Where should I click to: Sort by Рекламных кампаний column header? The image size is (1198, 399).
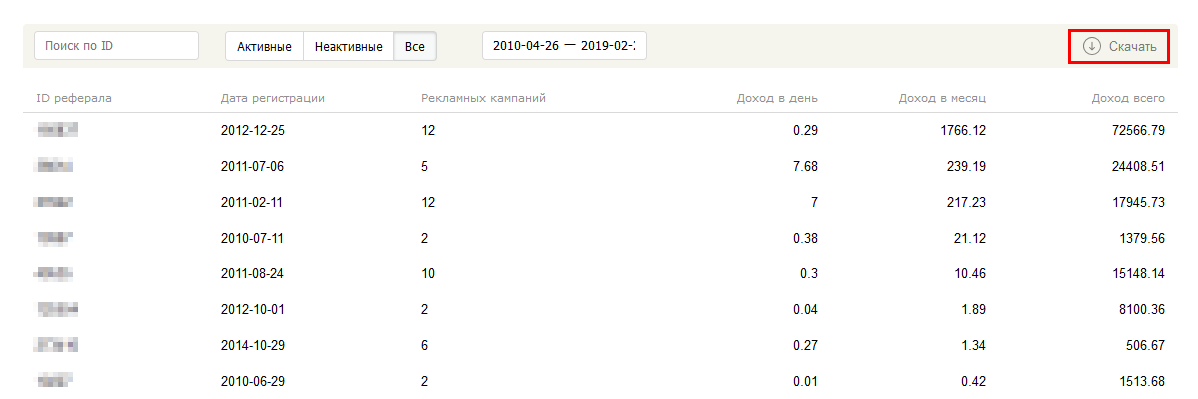click(x=484, y=98)
